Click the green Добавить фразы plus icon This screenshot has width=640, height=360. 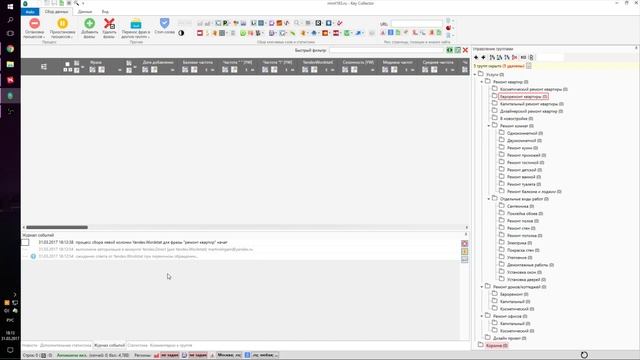89,24
